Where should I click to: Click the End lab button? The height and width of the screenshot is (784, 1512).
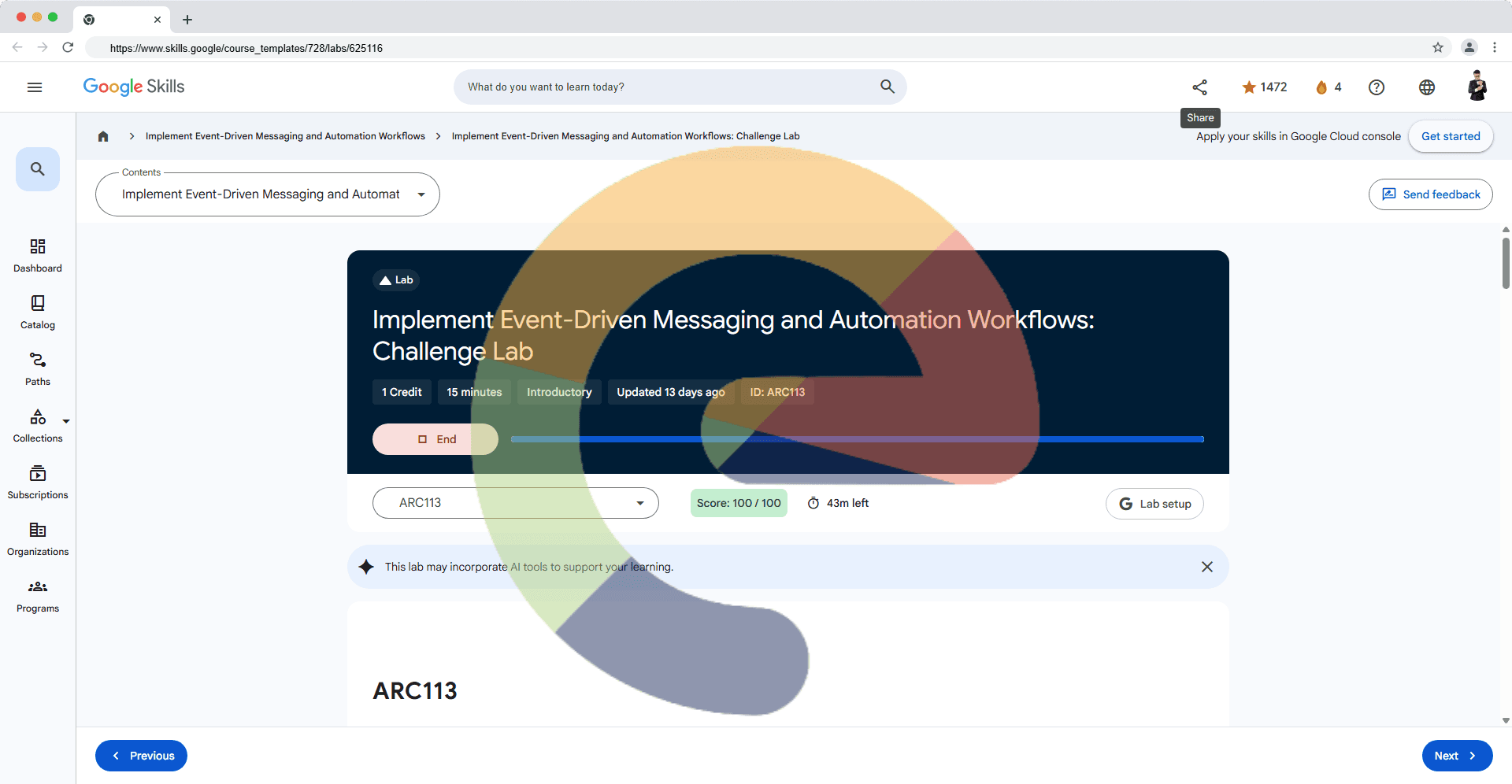point(435,439)
